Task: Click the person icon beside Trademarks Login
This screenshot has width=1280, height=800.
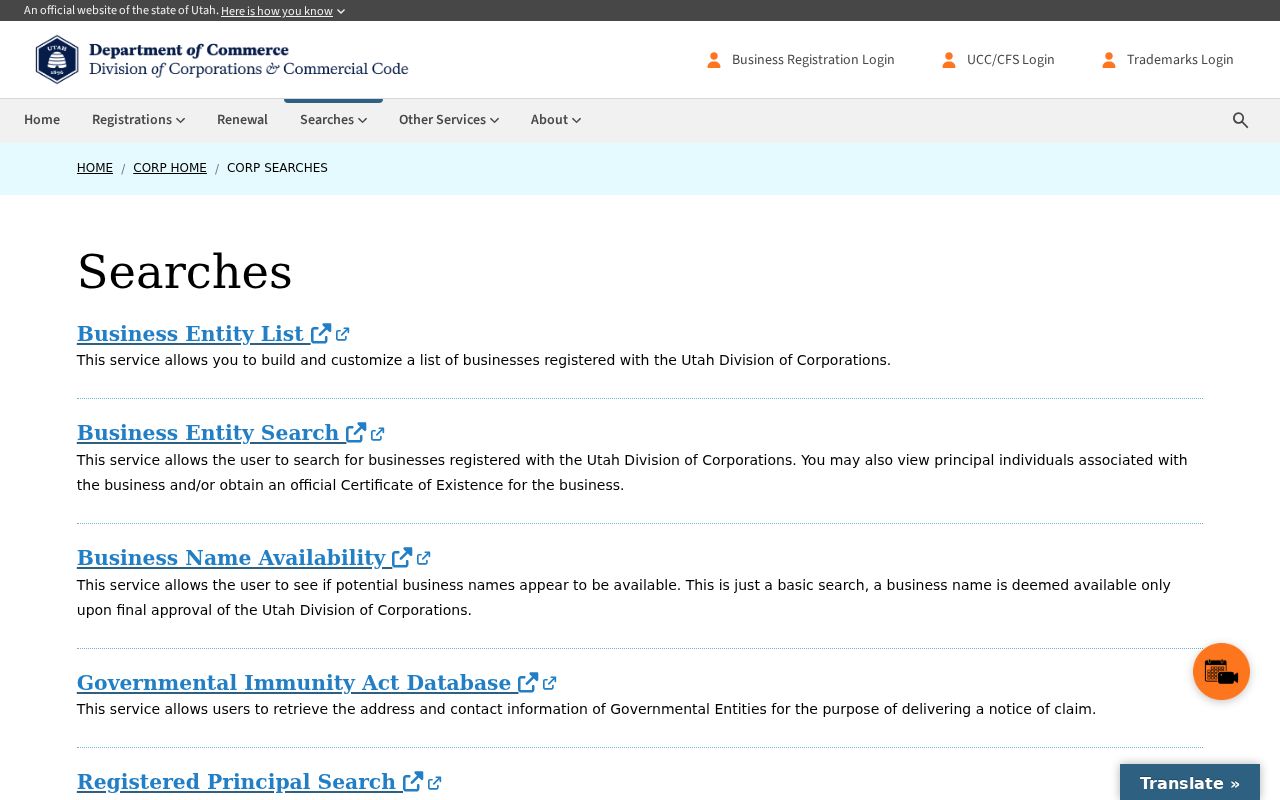Action: [x=1109, y=60]
